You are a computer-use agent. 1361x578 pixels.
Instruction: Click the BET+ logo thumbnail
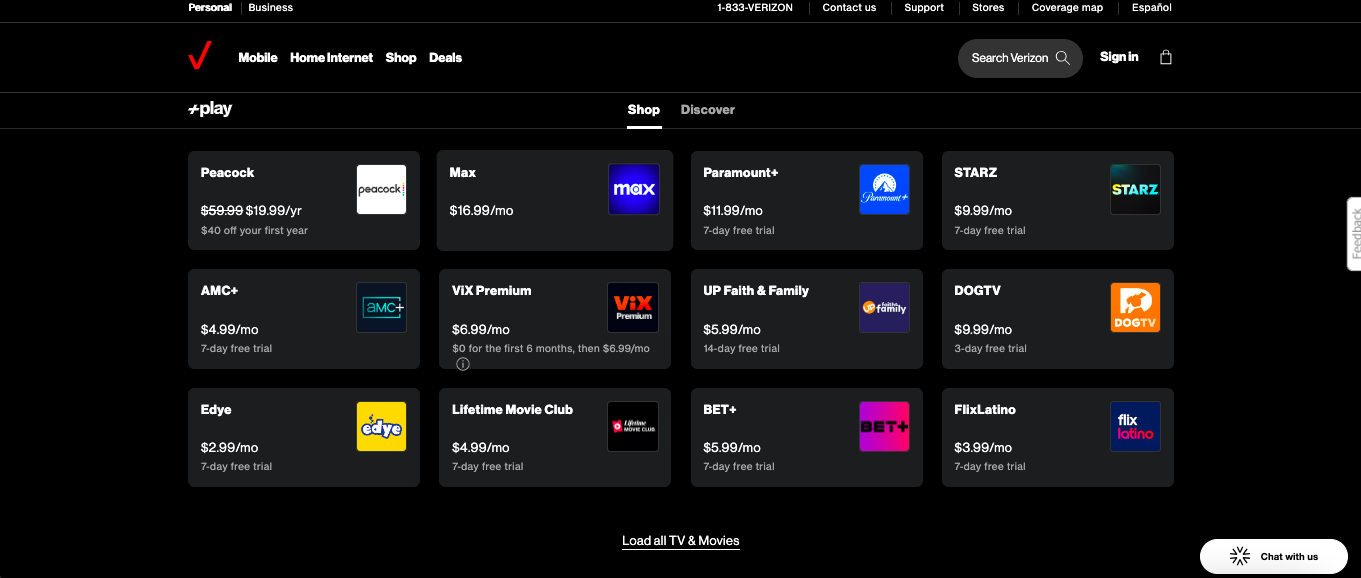[x=884, y=426]
